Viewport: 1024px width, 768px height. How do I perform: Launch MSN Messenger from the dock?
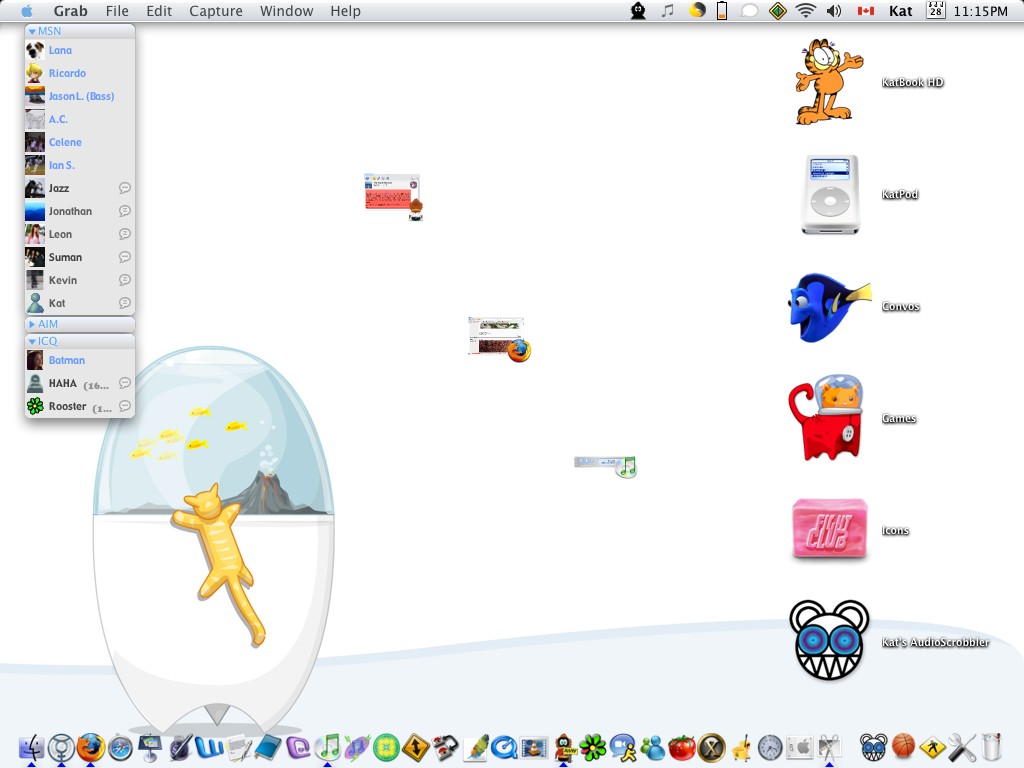pos(653,747)
